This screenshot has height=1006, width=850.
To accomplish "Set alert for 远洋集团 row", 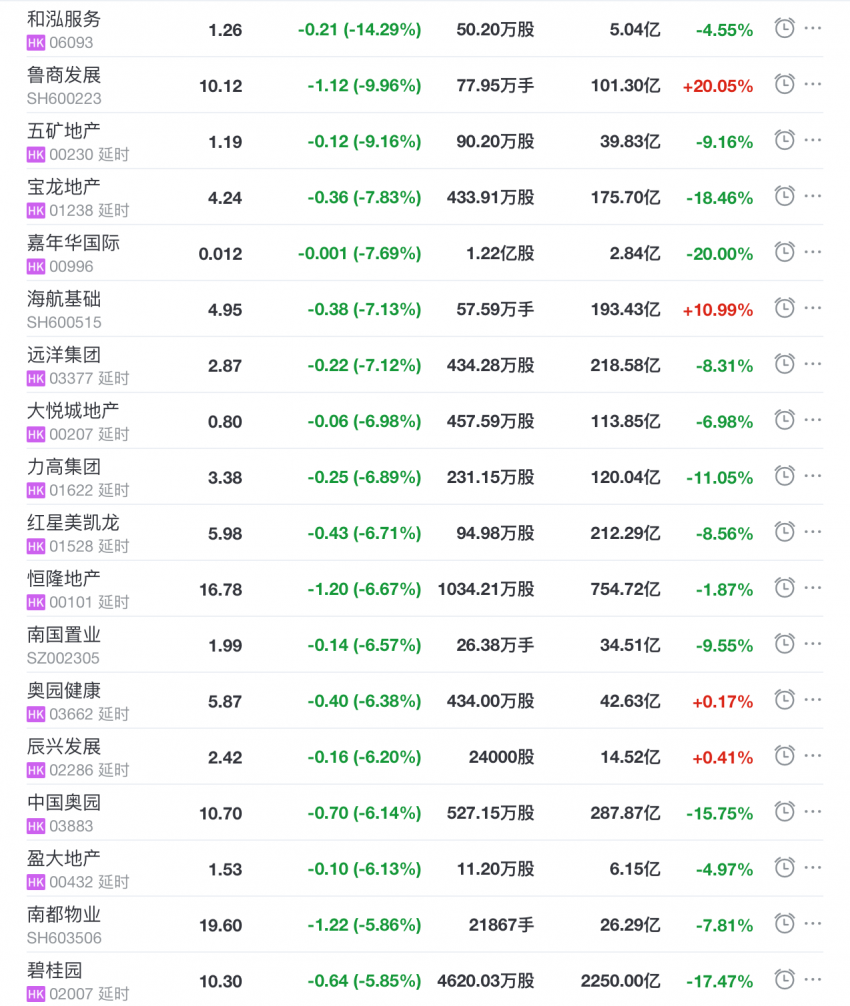I will 784,365.
